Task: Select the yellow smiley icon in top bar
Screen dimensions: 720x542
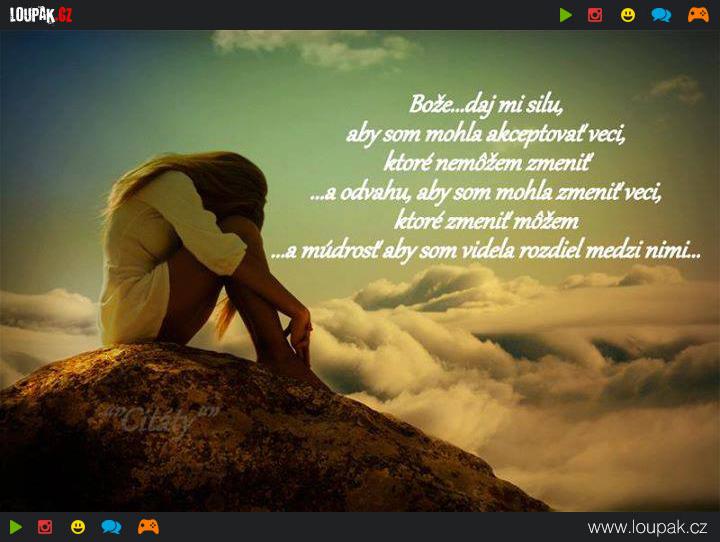Action: (x=628, y=15)
